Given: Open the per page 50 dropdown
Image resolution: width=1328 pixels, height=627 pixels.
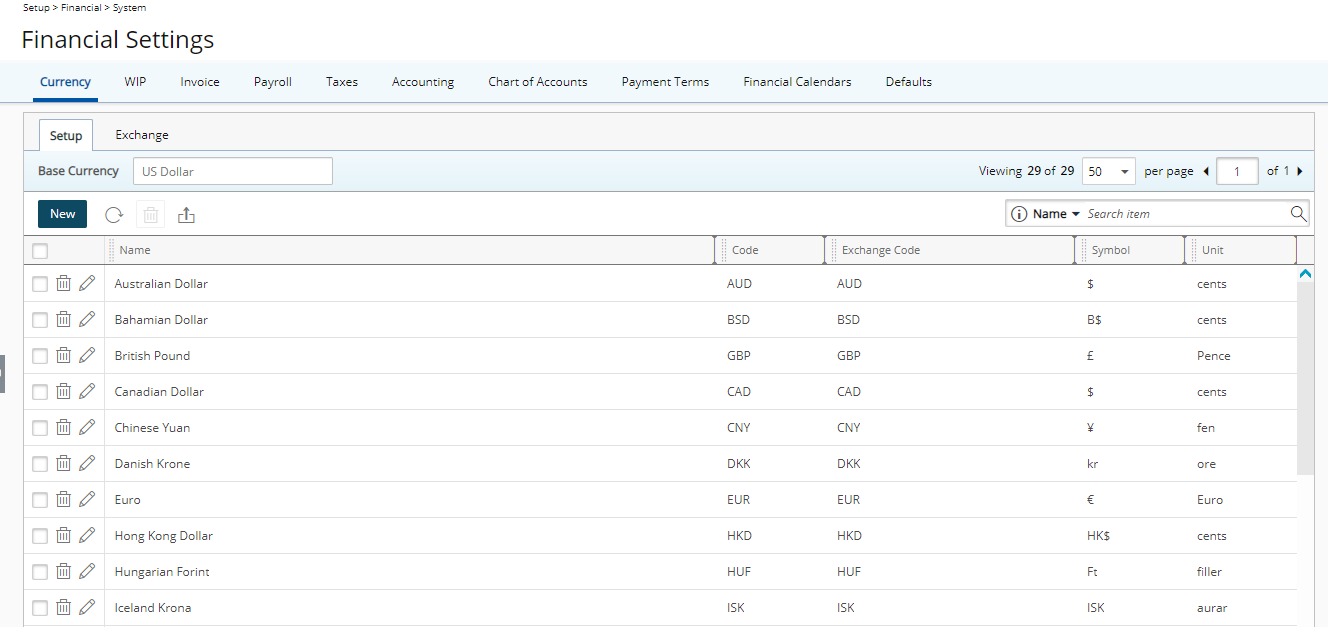Looking at the screenshot, I should (x=1109, y=171).
